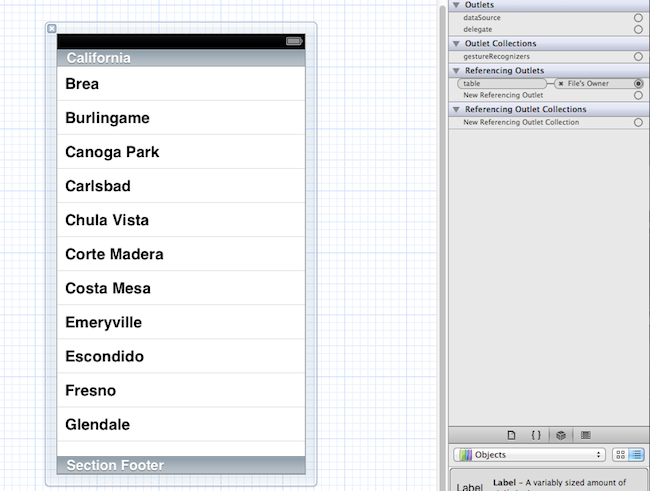Click the dataSource outlet label

coord(482,18)
